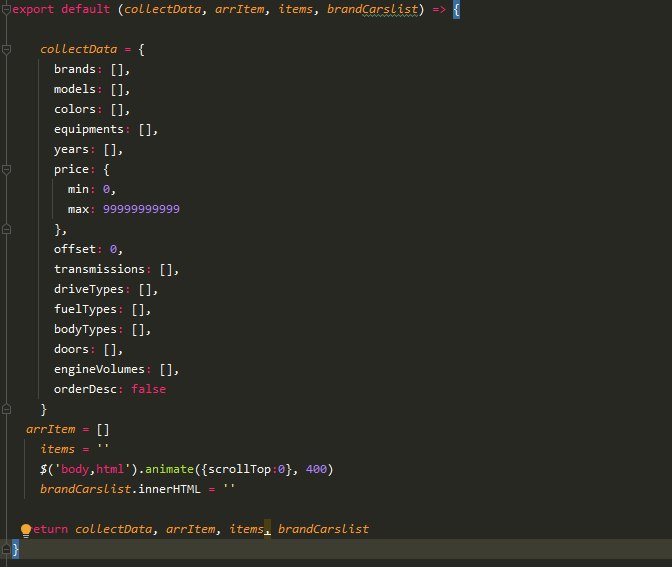Collapse the export default function fold marker

pyautogui.click(x=6, y=9)
